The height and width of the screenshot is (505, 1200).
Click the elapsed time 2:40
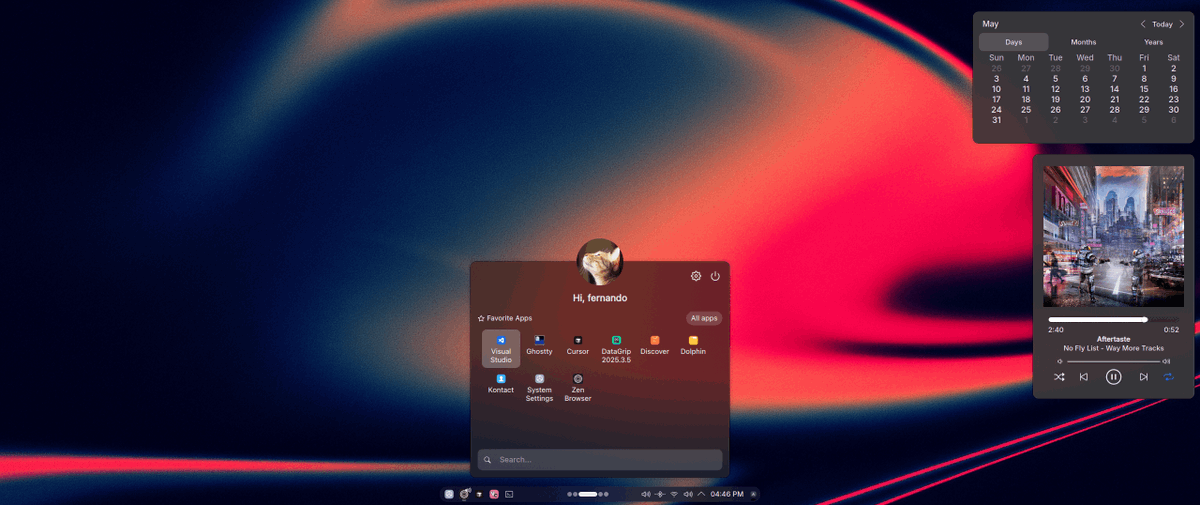[1056, 329]
